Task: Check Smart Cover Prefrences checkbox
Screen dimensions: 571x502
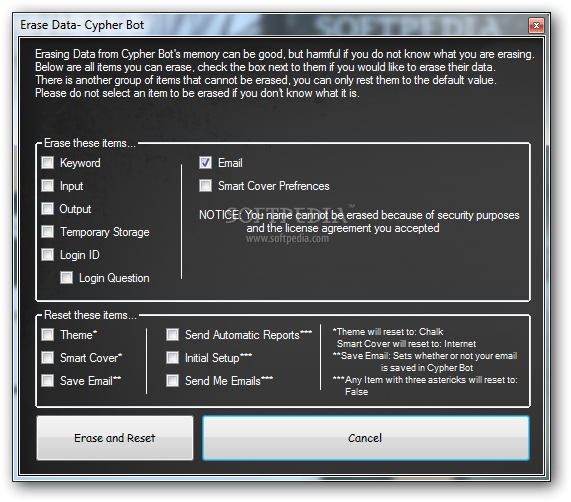Action: pyautogui.click(x=205, y=186)
